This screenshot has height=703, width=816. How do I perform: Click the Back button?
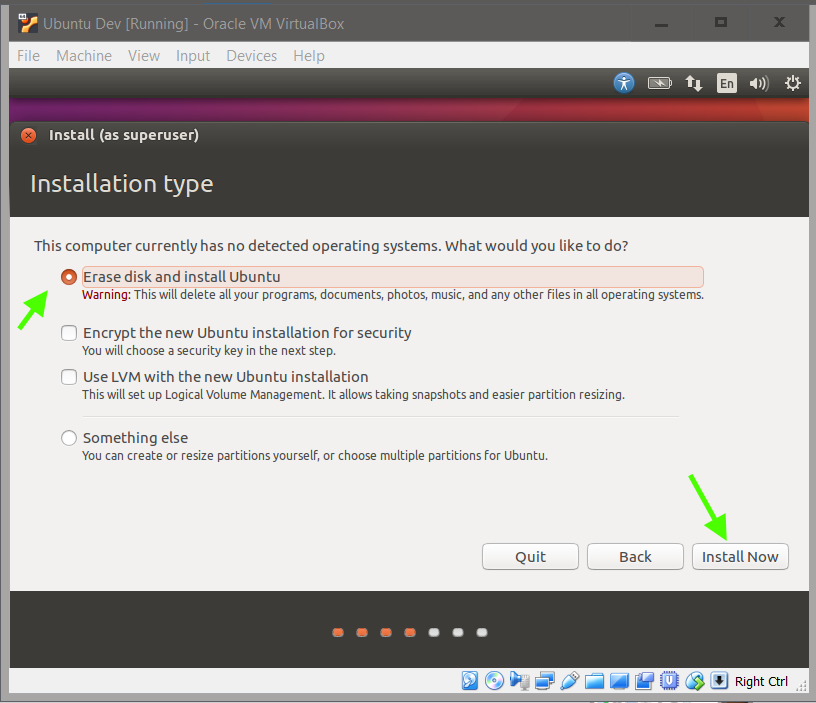(x=635, y=557)
